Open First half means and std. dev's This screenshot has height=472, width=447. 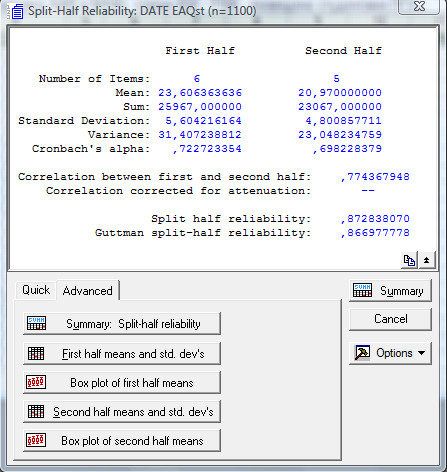coord(122,353)
